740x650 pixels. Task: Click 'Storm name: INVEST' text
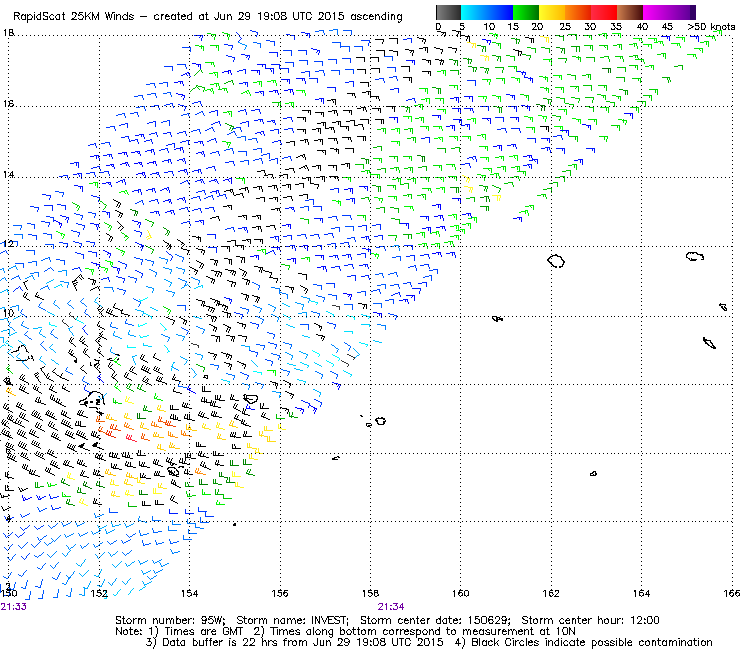pyautogui.click(x=292, y=620)
